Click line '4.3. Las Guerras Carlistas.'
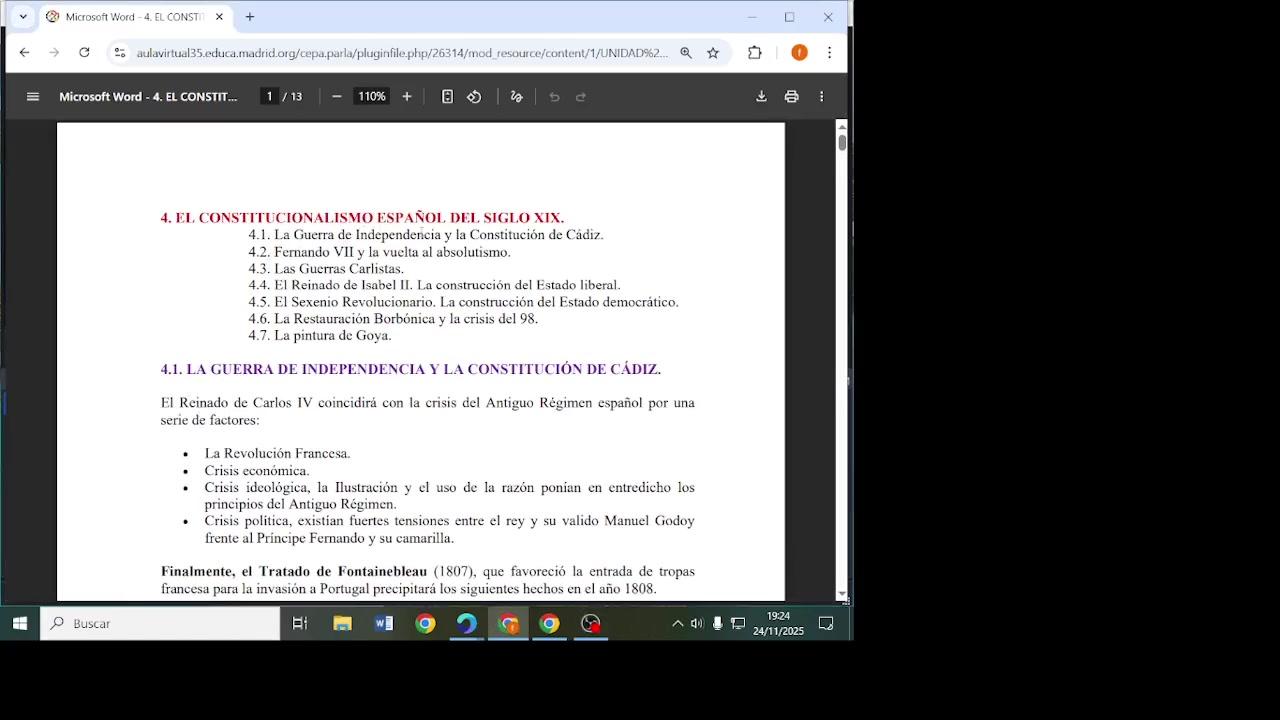Screen dimensions: 1280x720 tap(326, 269)
